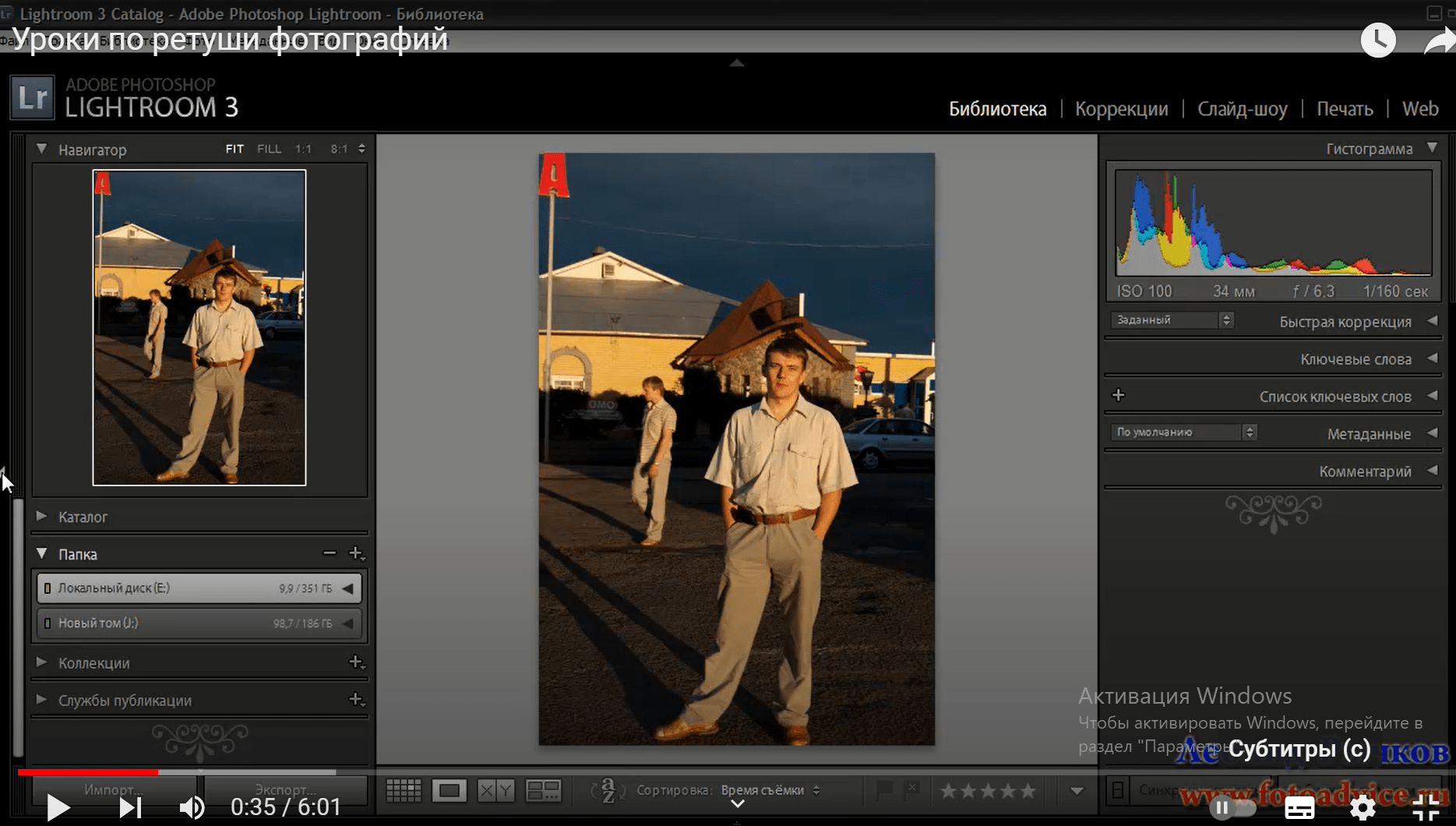Click the Импорт button
The height and width of the screenshot is (826, 1456).
(x=114, y=789)
